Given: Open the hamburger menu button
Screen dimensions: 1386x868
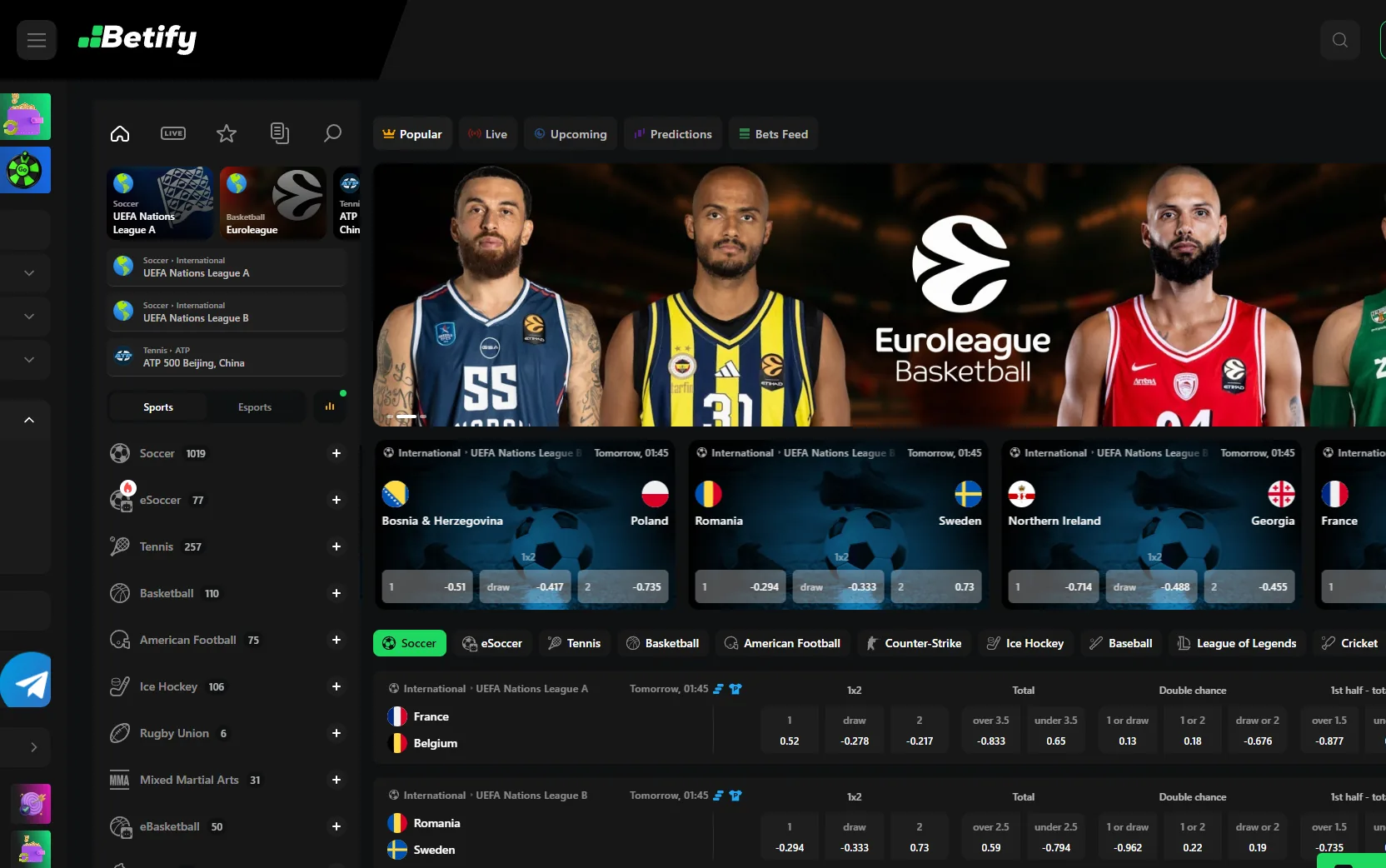Looking at the screenshot, I should click(x=37, y=40).
